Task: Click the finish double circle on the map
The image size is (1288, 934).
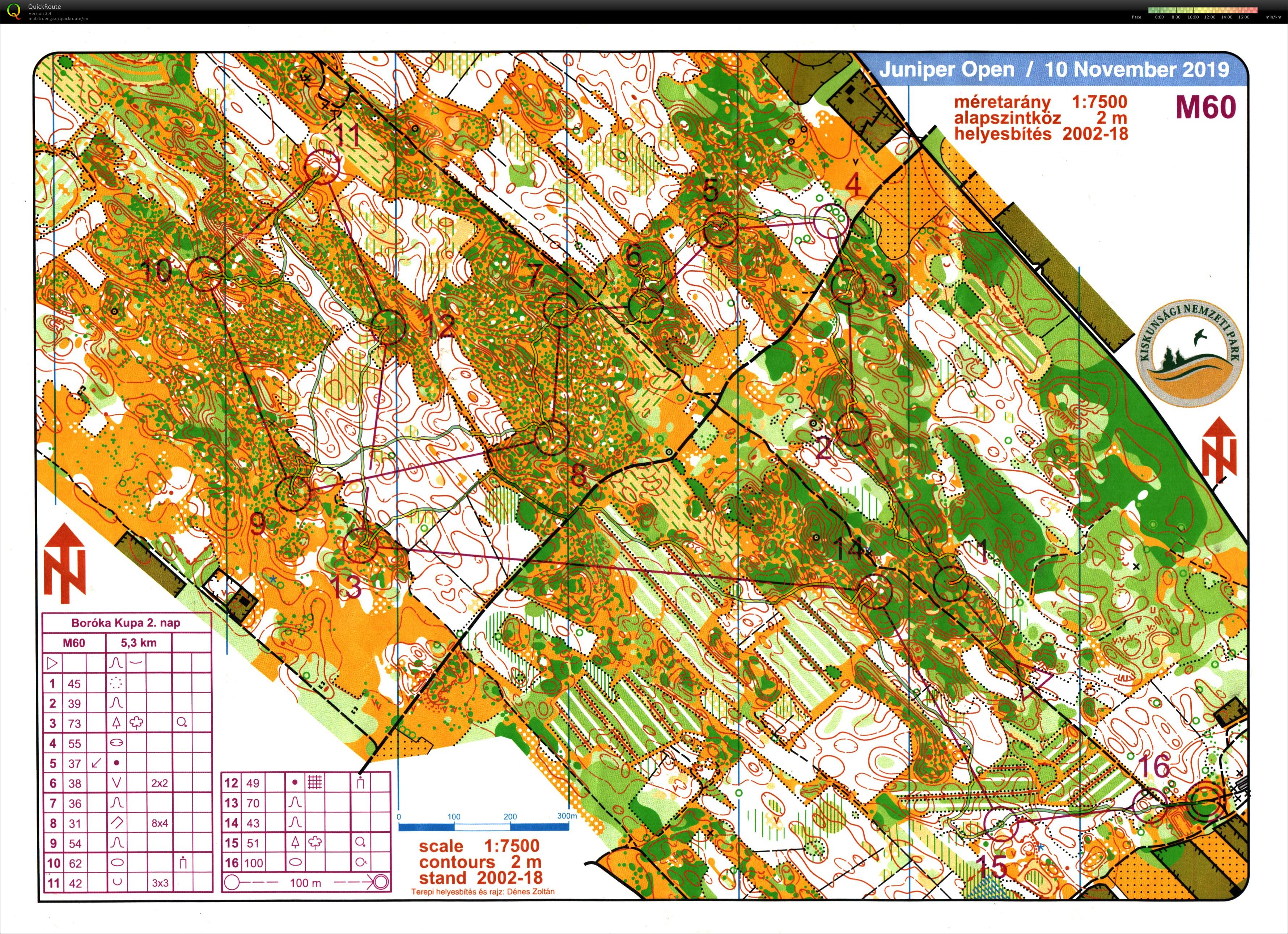Action: (x=1204, y=802)
